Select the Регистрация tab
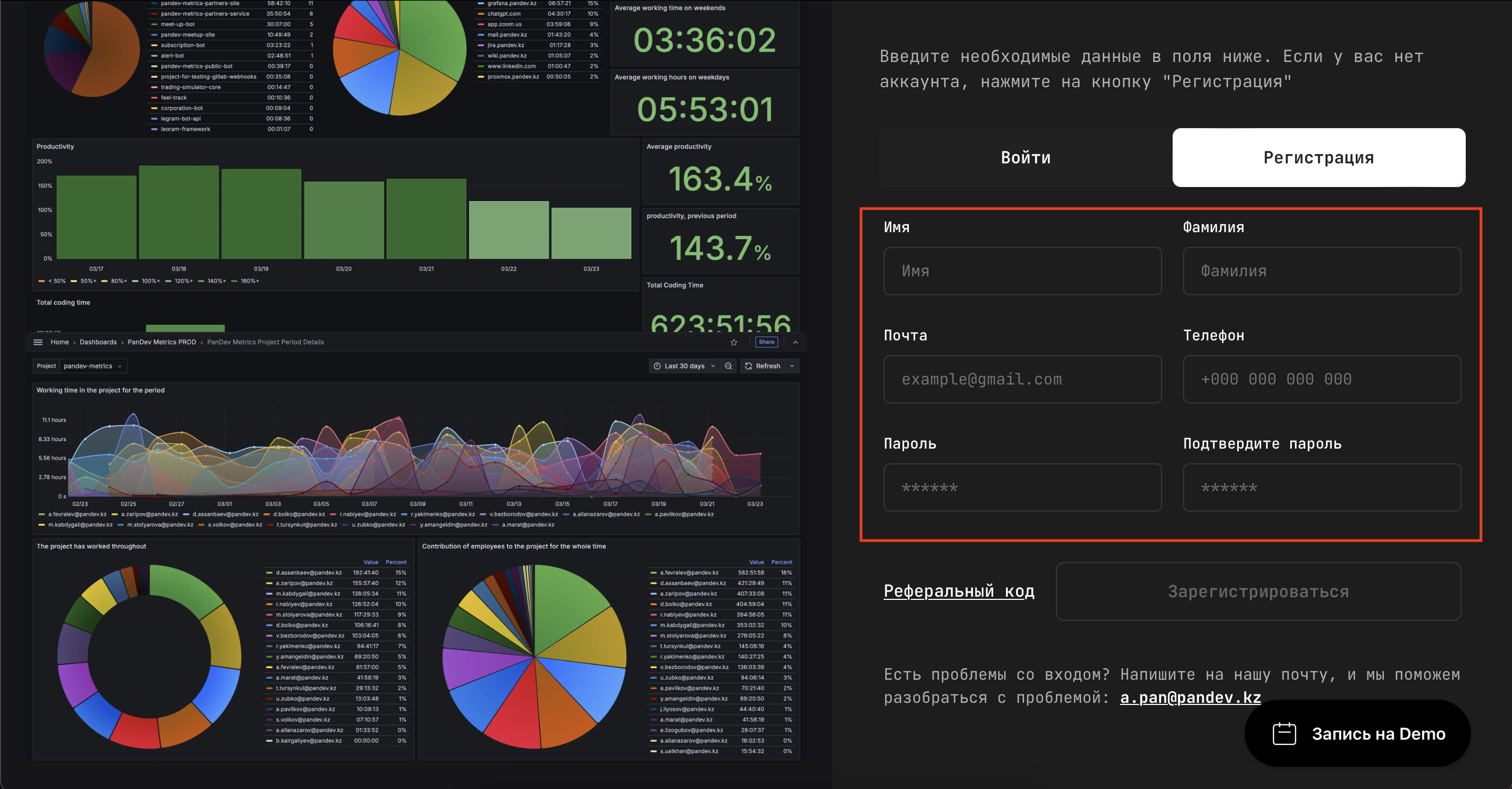This screenshot has height=789, width=1512. (x=1318, y=158)
